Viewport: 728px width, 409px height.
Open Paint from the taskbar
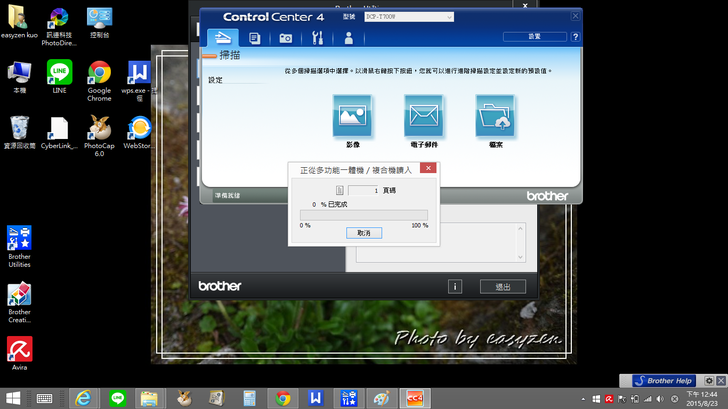pos(381,398)
